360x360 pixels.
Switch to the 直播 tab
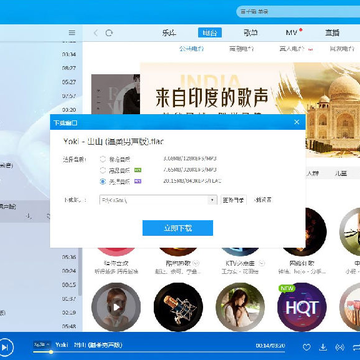point(332,33)
